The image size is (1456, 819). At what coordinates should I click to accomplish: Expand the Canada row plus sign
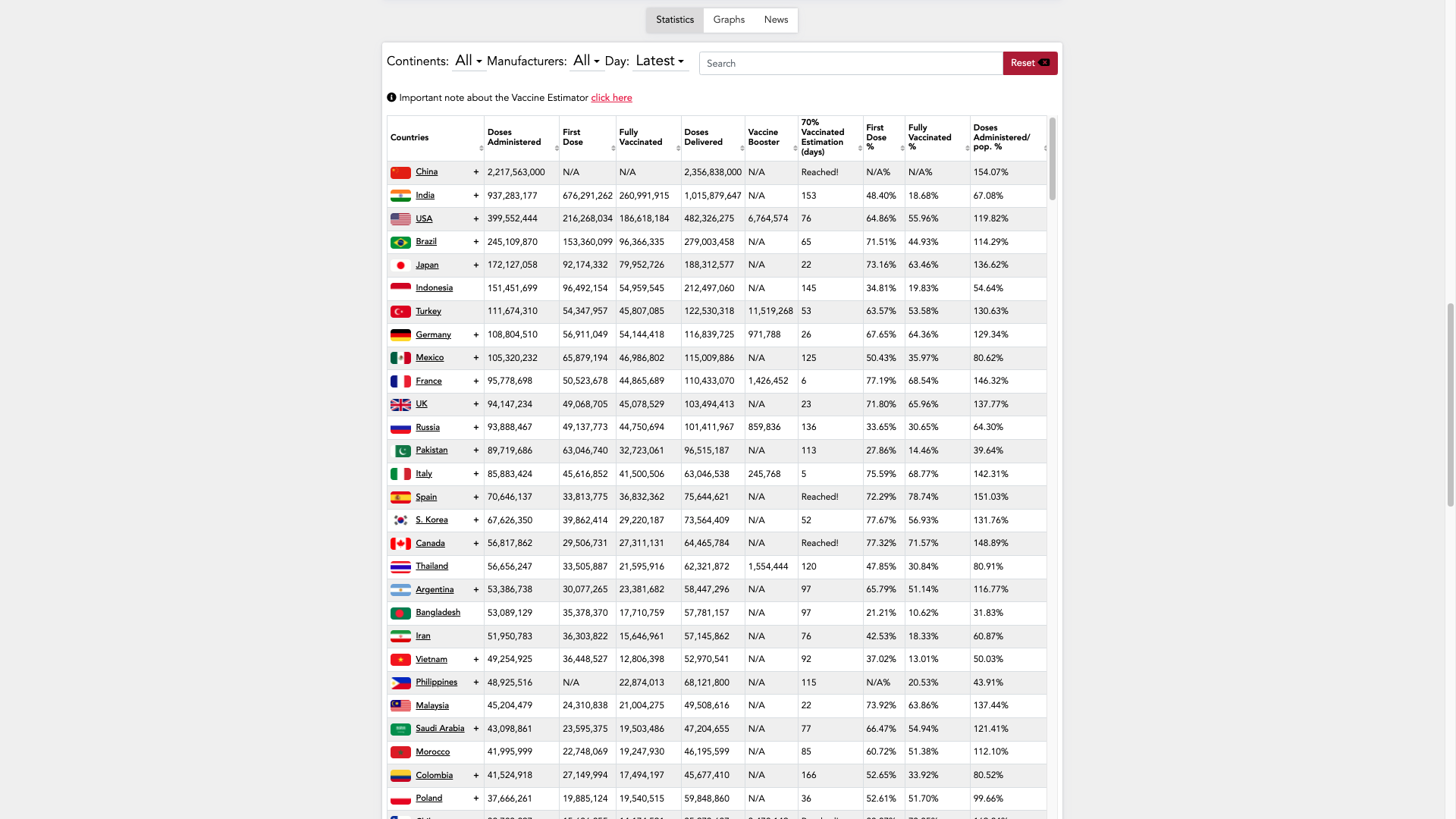pos(476,543)
